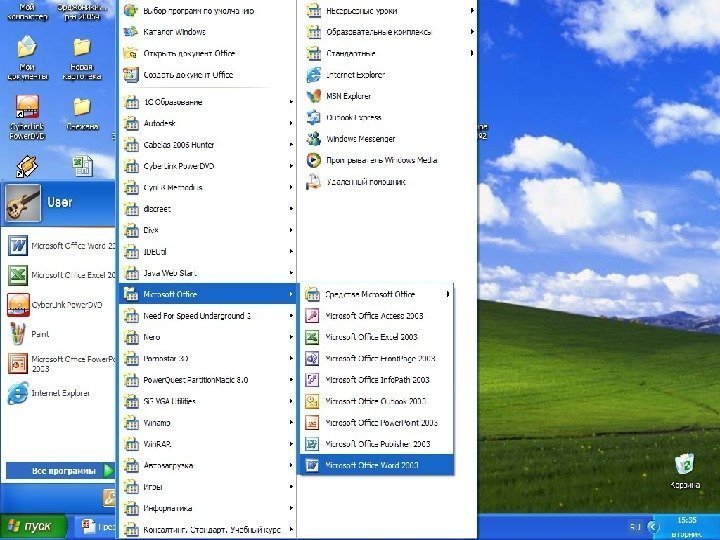The image size is (720, 540).
Task: Open Мои документы desktop icon
Action: point(27,58)
